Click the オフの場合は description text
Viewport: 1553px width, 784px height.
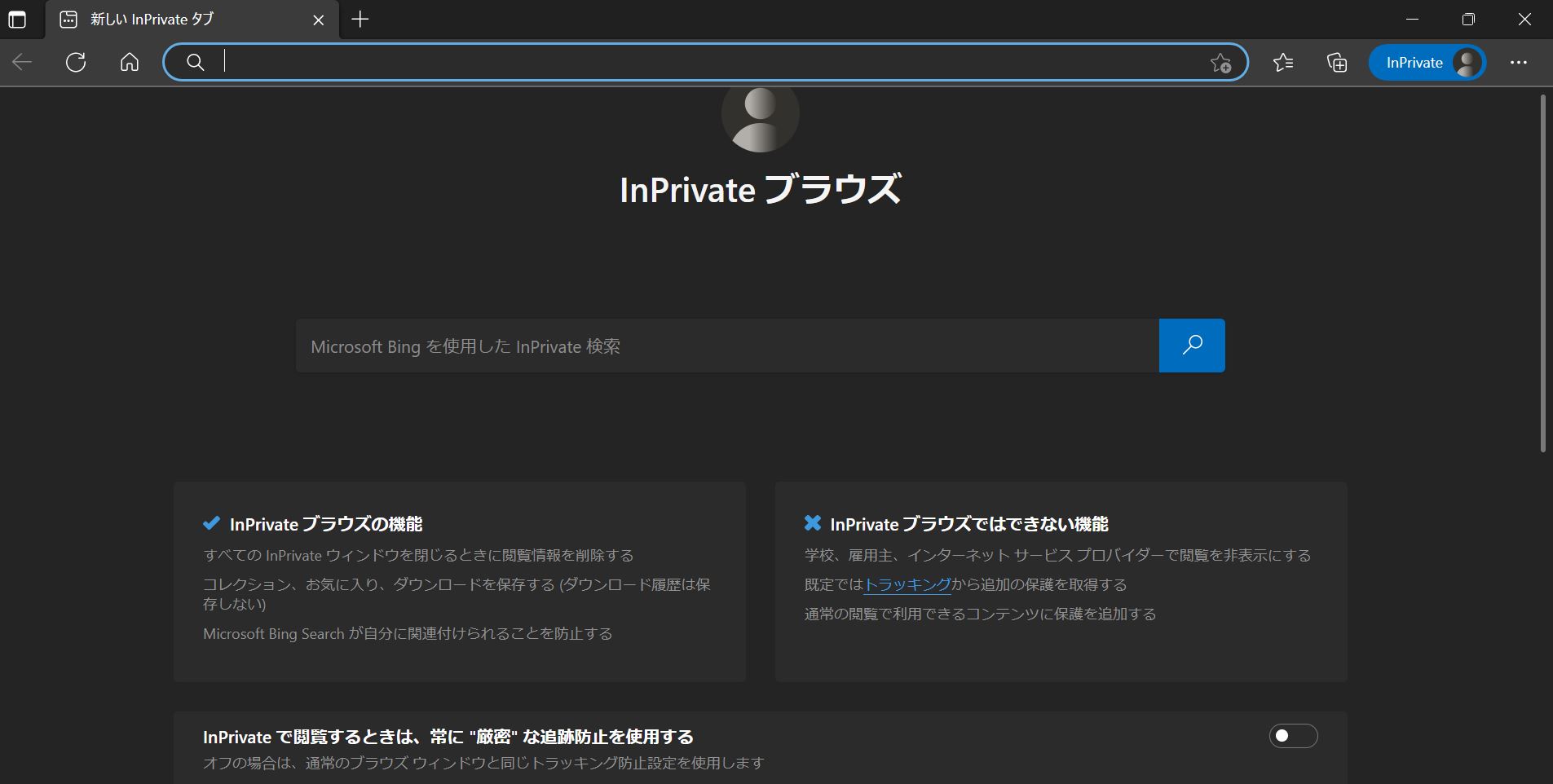pos(483,763)
